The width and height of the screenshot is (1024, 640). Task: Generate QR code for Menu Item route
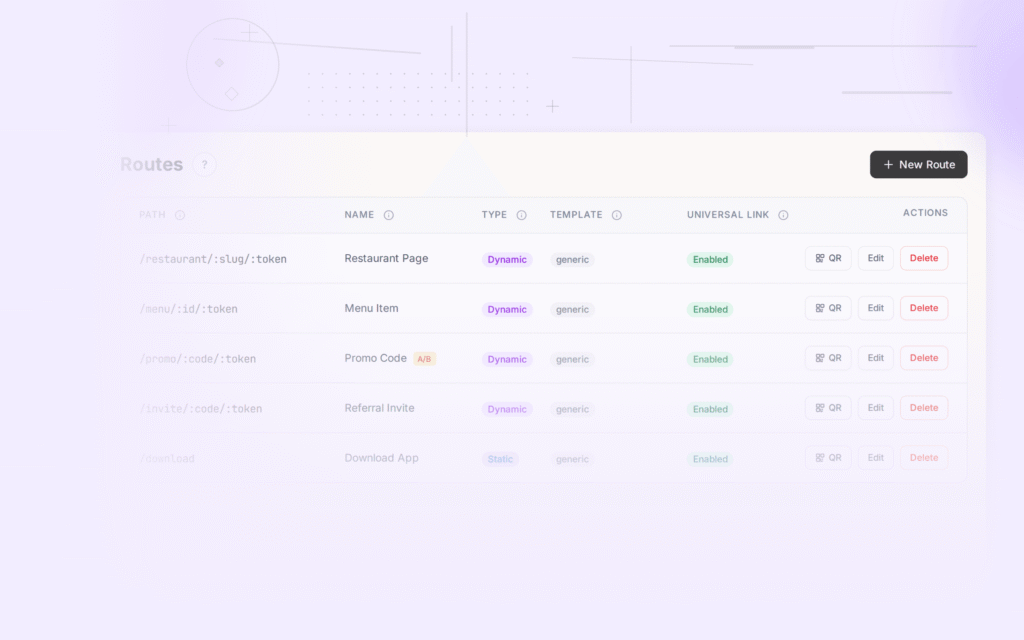827,308
